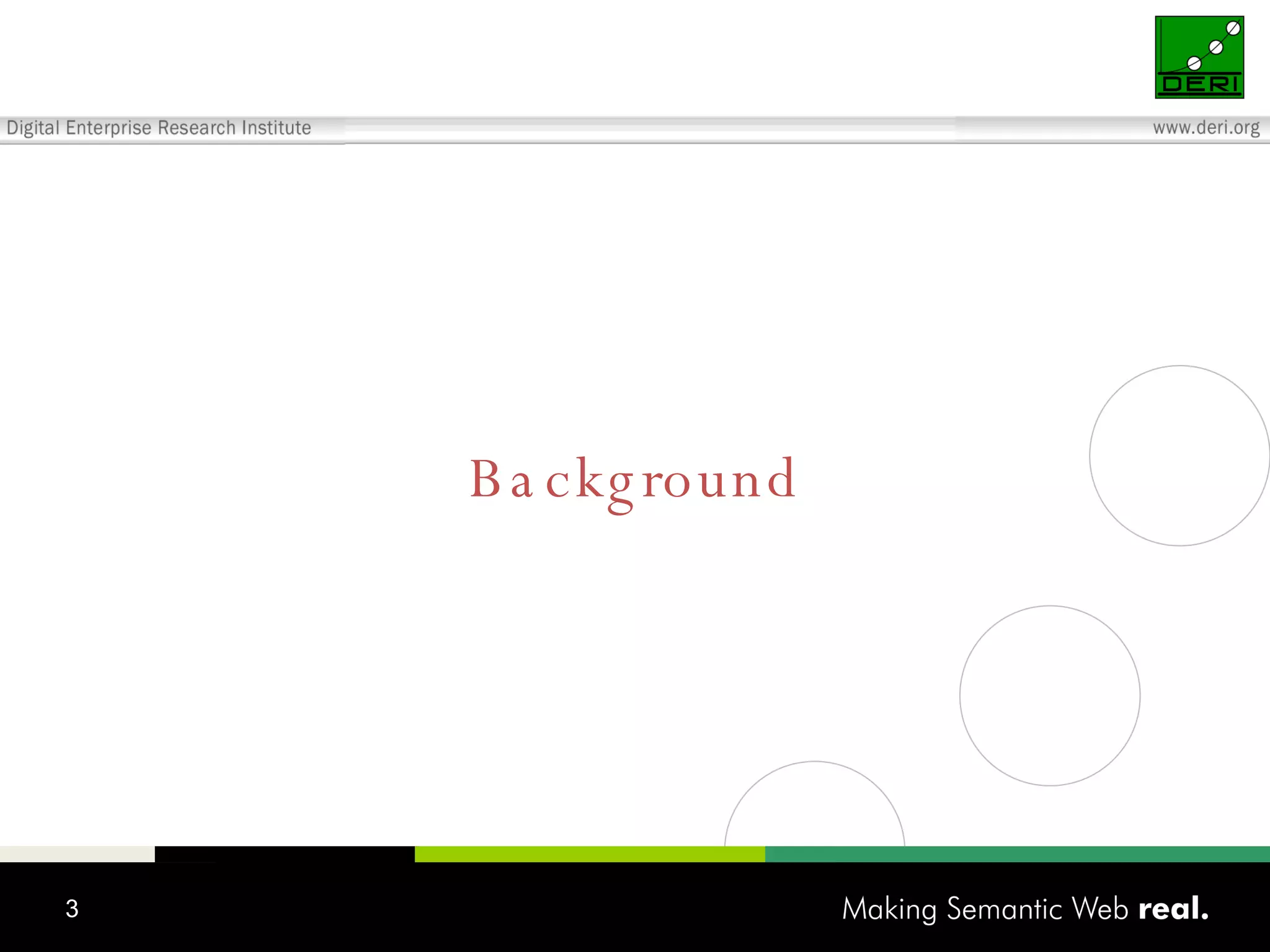Click the word Semantic in footer tagline
Viewport: 1270px width, 952px height.
click(1005, 909)
